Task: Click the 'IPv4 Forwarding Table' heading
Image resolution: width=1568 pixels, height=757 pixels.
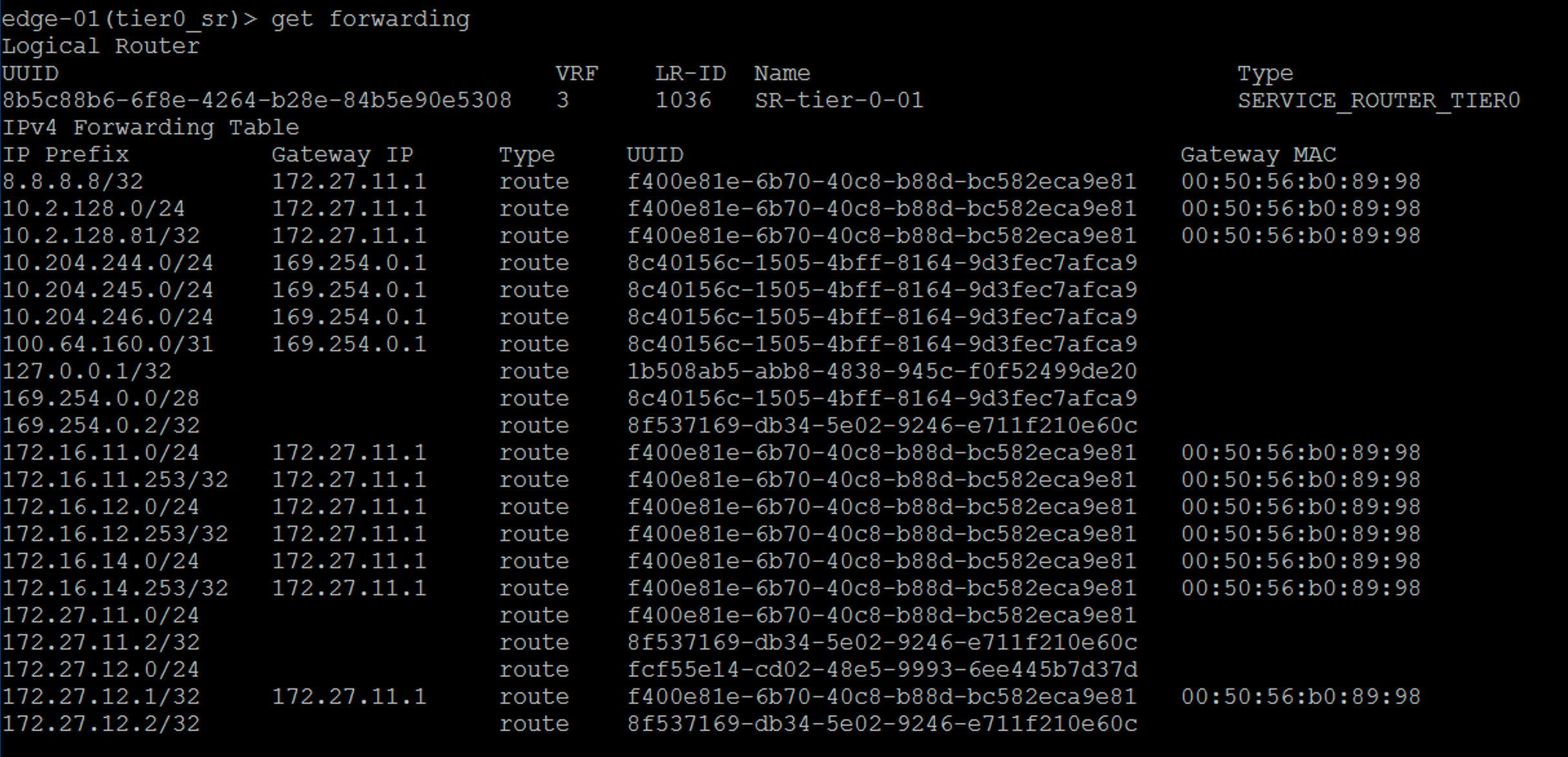Action: pyautogui.click(x=150, y=128)
